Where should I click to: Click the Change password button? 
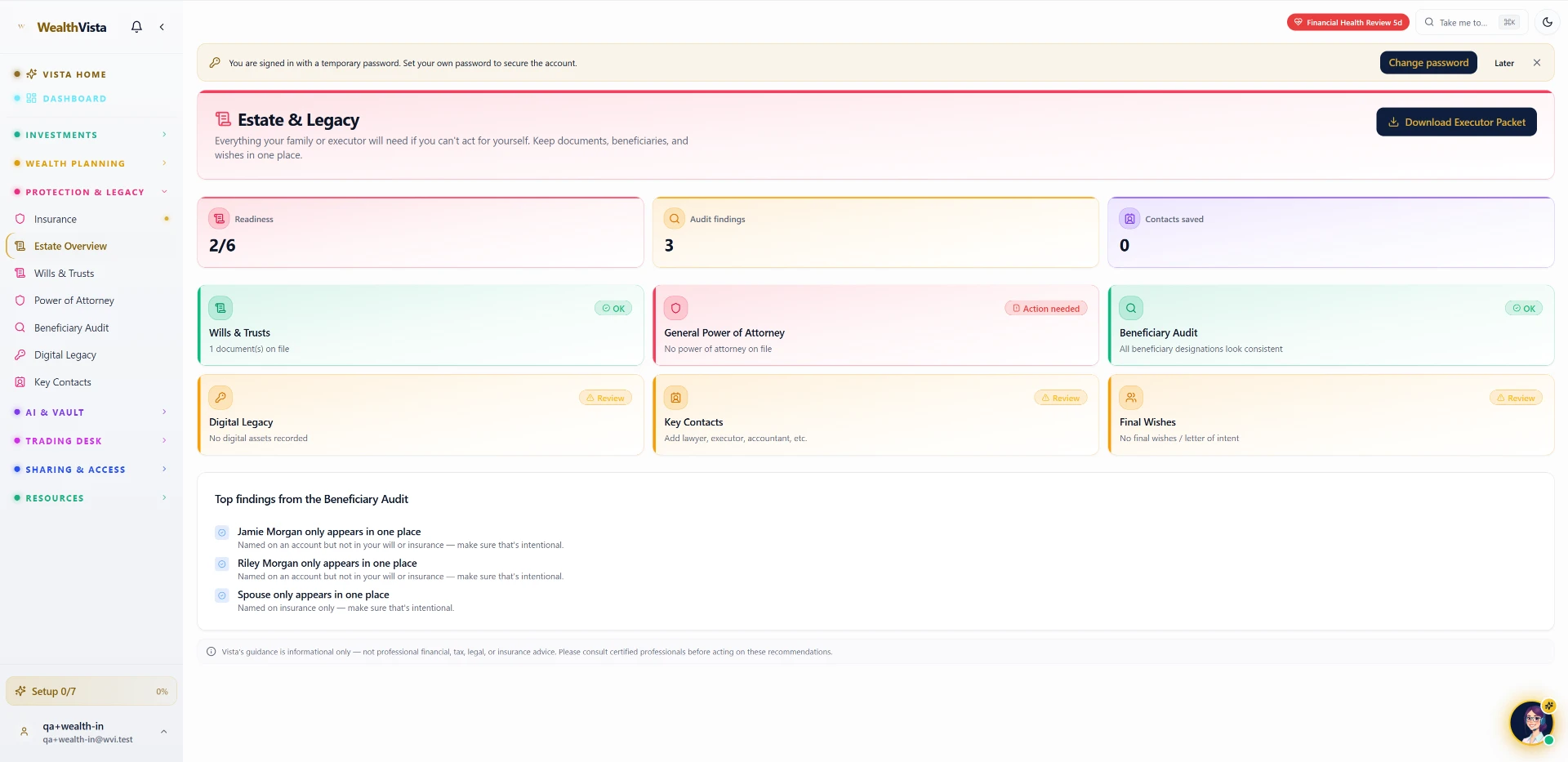tap(1428, 63)
